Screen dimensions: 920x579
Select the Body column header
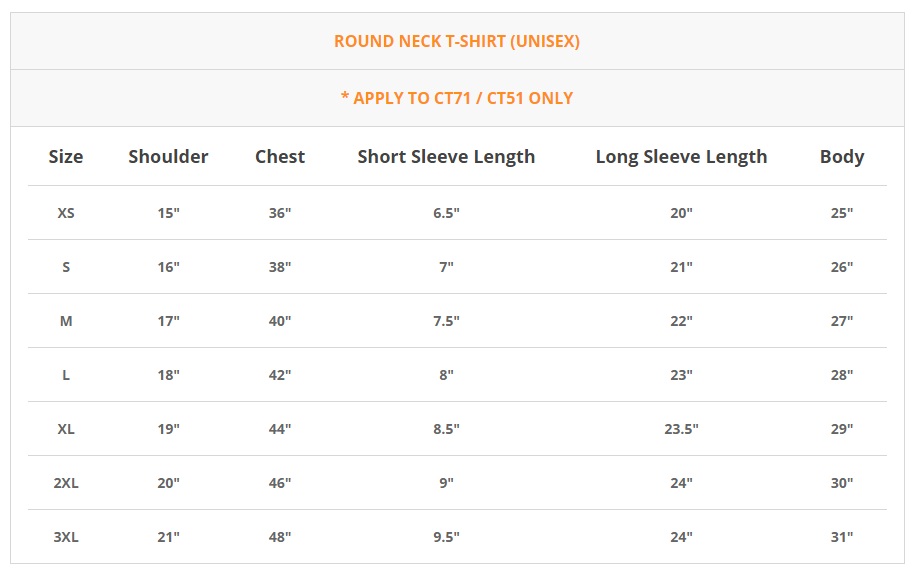[x=842, y=157]
